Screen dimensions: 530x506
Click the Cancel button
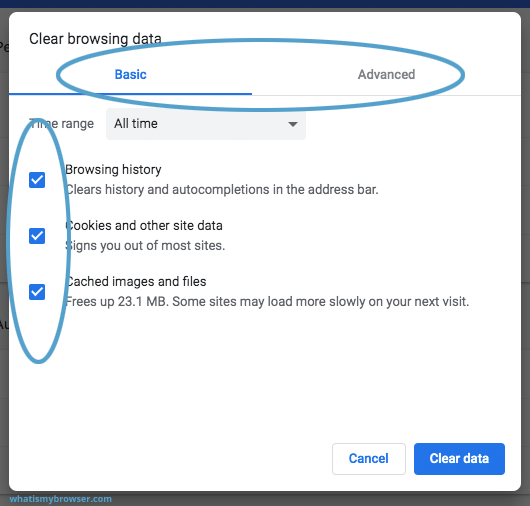point(369,459)
